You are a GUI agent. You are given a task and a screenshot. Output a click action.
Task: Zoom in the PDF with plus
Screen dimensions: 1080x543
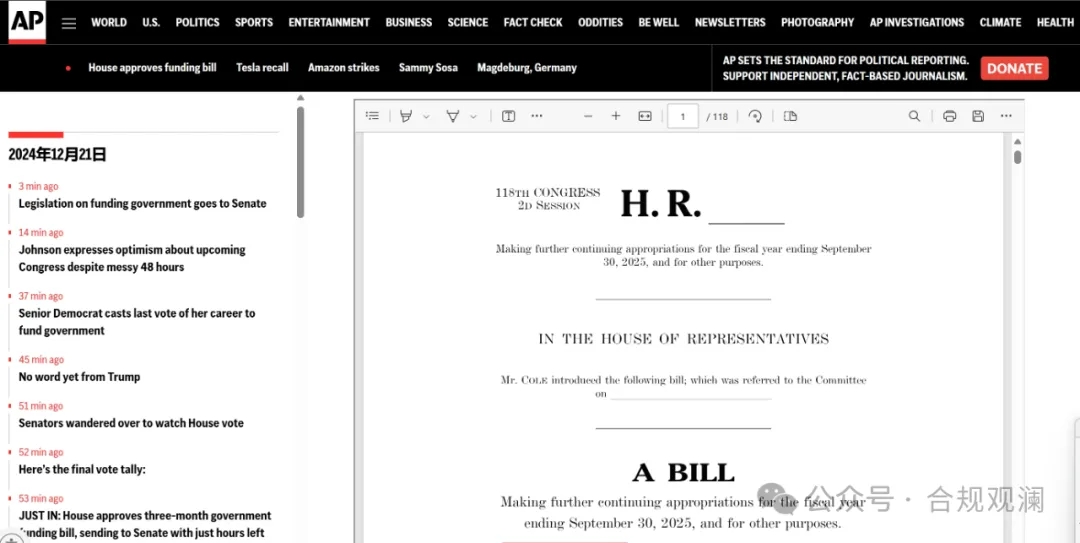pos(616,116)
